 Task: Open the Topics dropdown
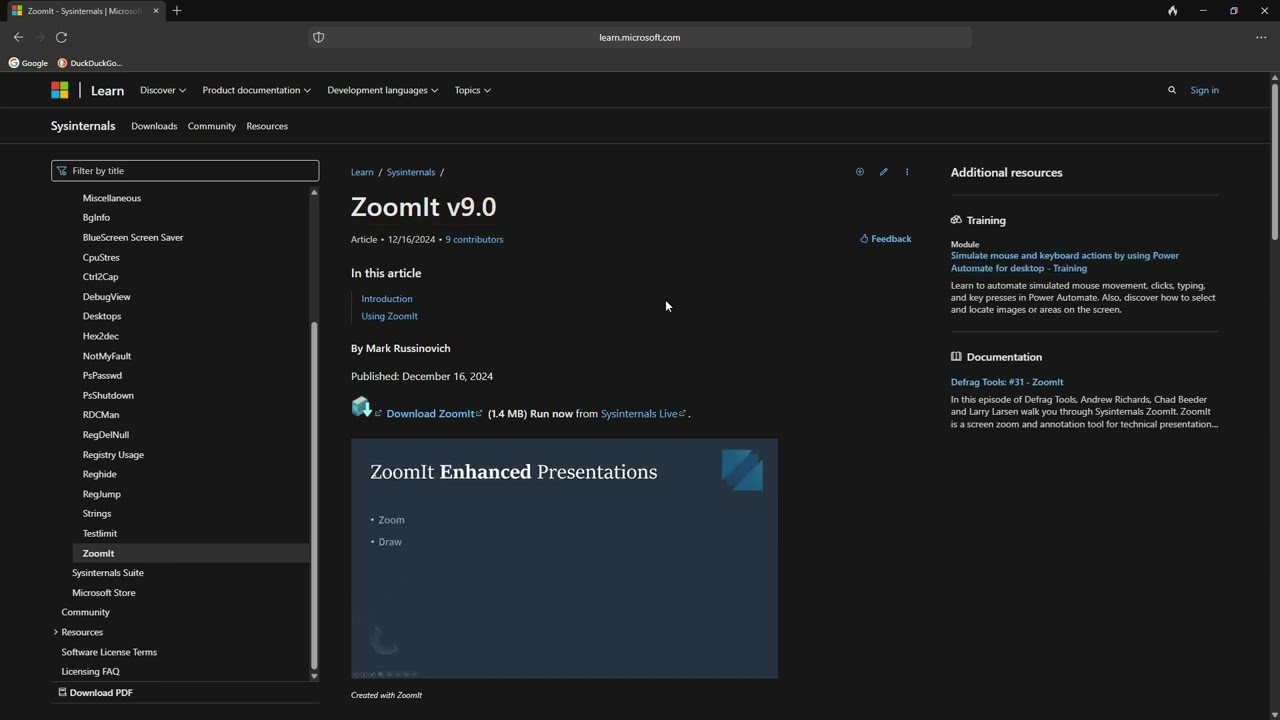pos(472,90)
